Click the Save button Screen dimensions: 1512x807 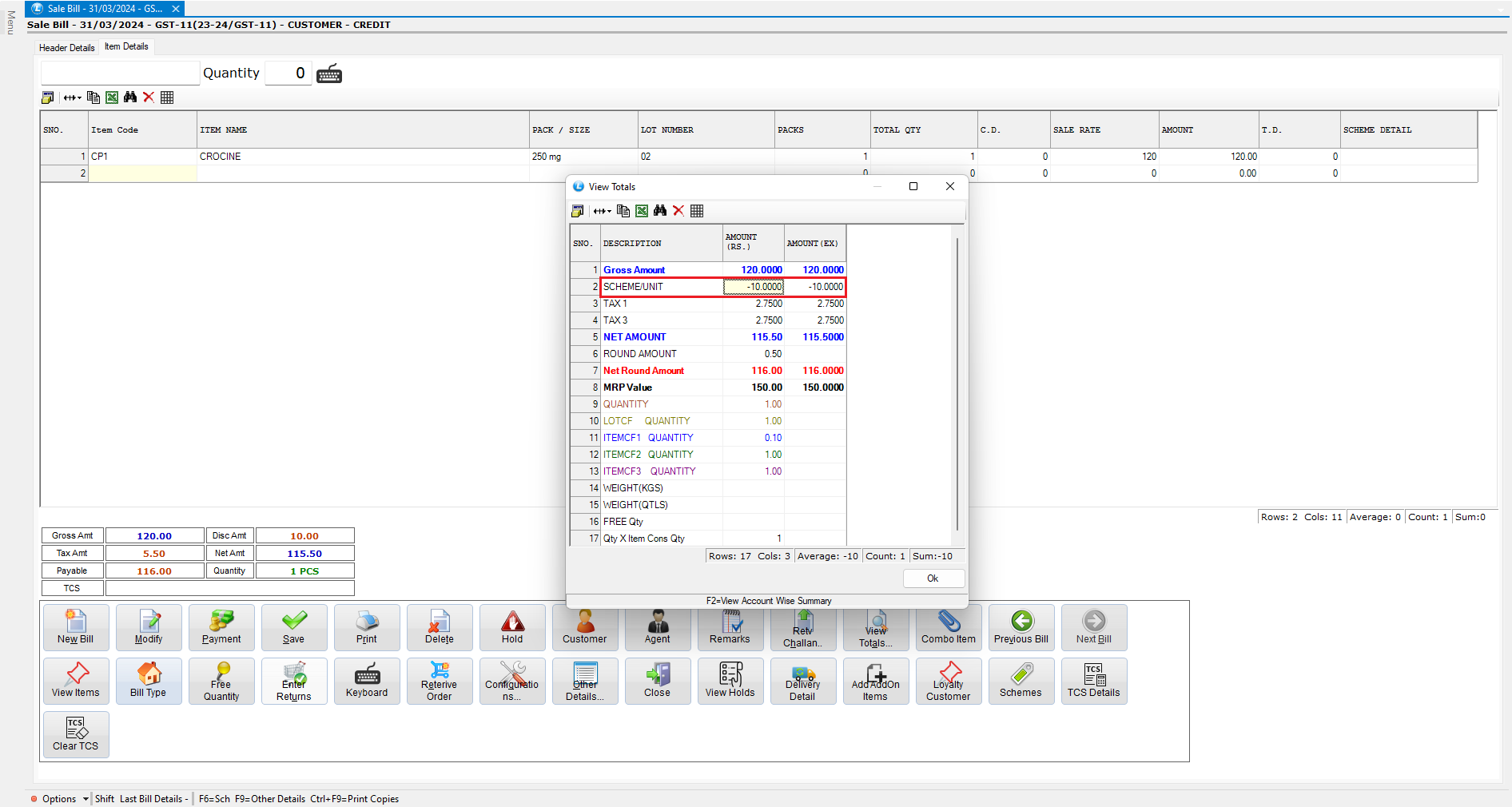(294, 627)
